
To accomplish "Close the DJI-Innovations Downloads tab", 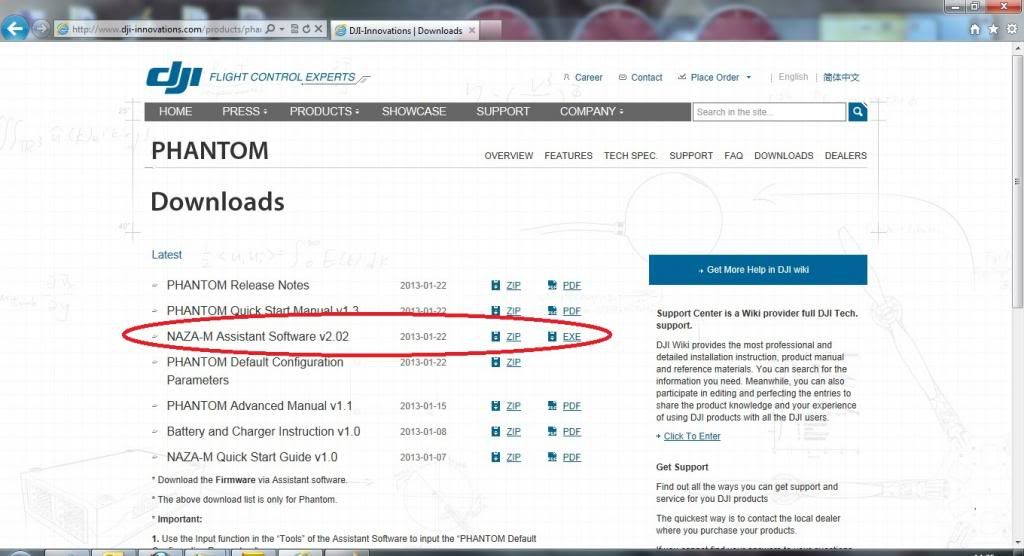I will [x=472, y=30].
